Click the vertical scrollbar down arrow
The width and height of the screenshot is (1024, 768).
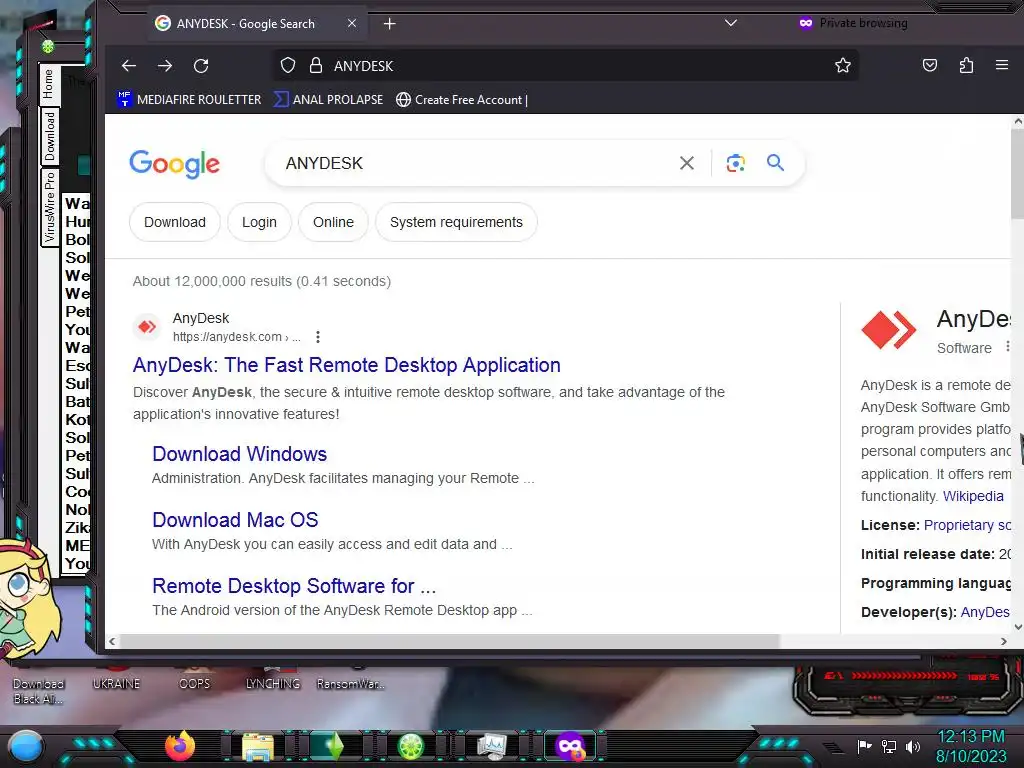(1018, 626)
